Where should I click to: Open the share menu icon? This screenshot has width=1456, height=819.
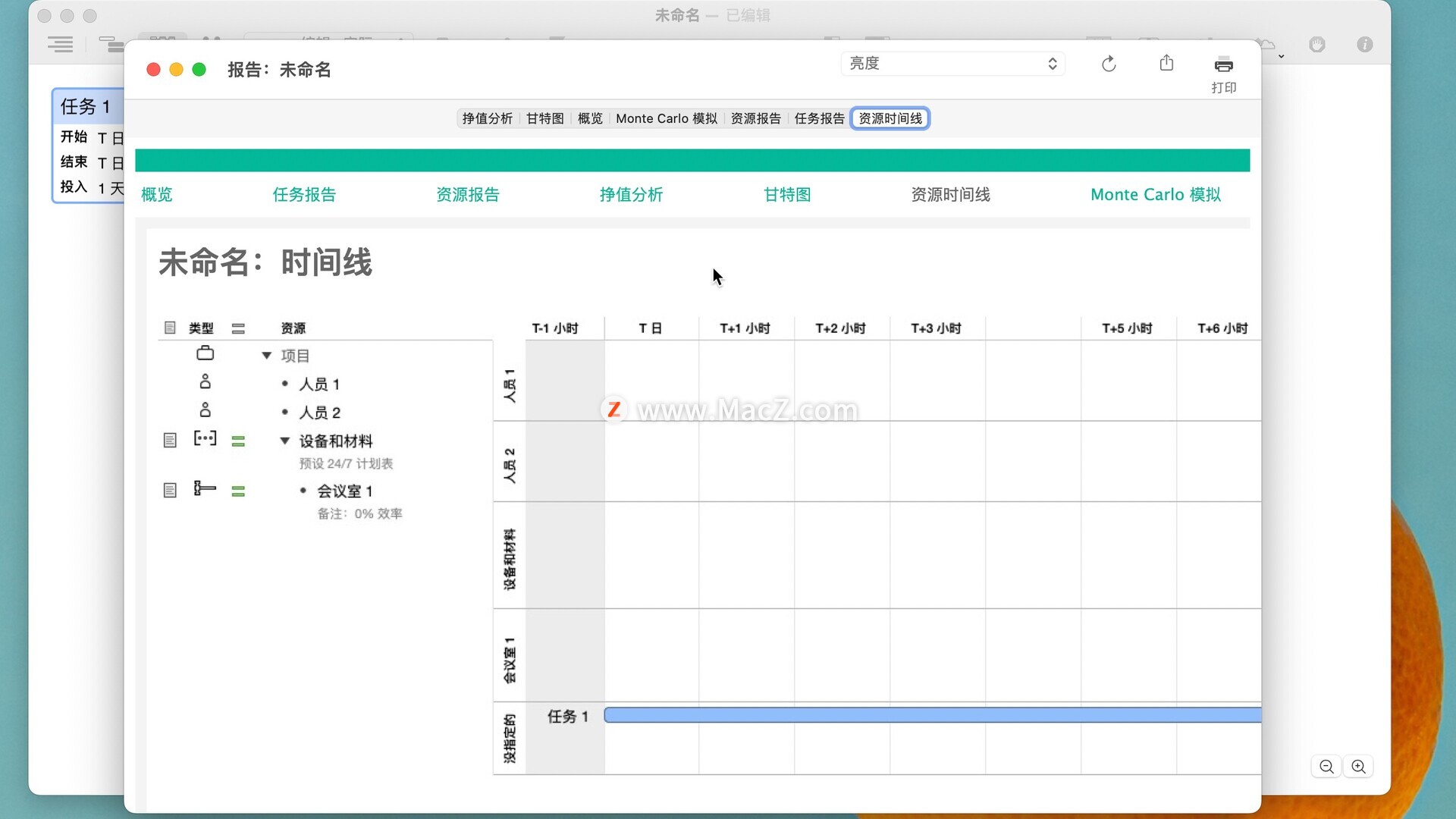(1166, 63)
